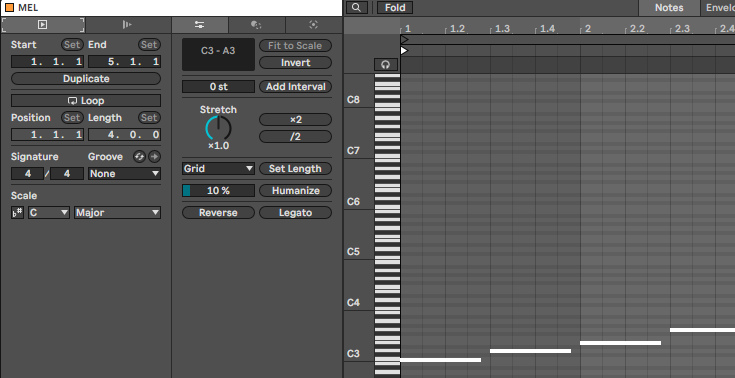Click the C5 piano key label

[x=353, y=252]
